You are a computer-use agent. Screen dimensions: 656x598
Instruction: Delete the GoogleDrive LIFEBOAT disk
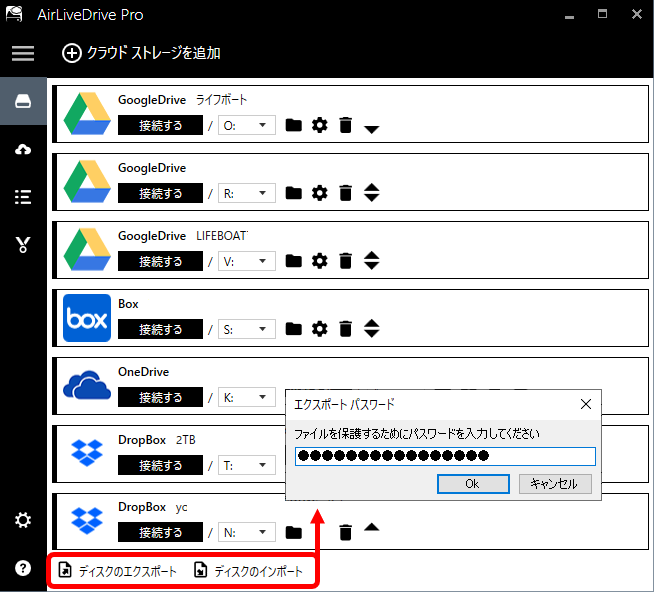(346, 261)
